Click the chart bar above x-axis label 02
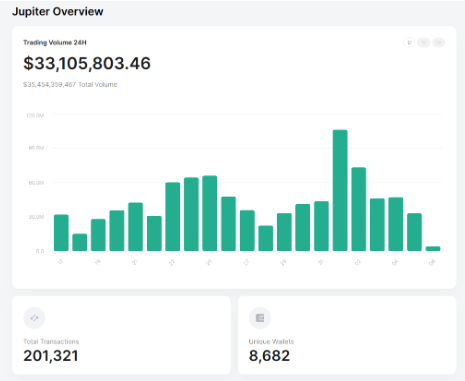The image size is (465, 381). [x=359, y=209]
